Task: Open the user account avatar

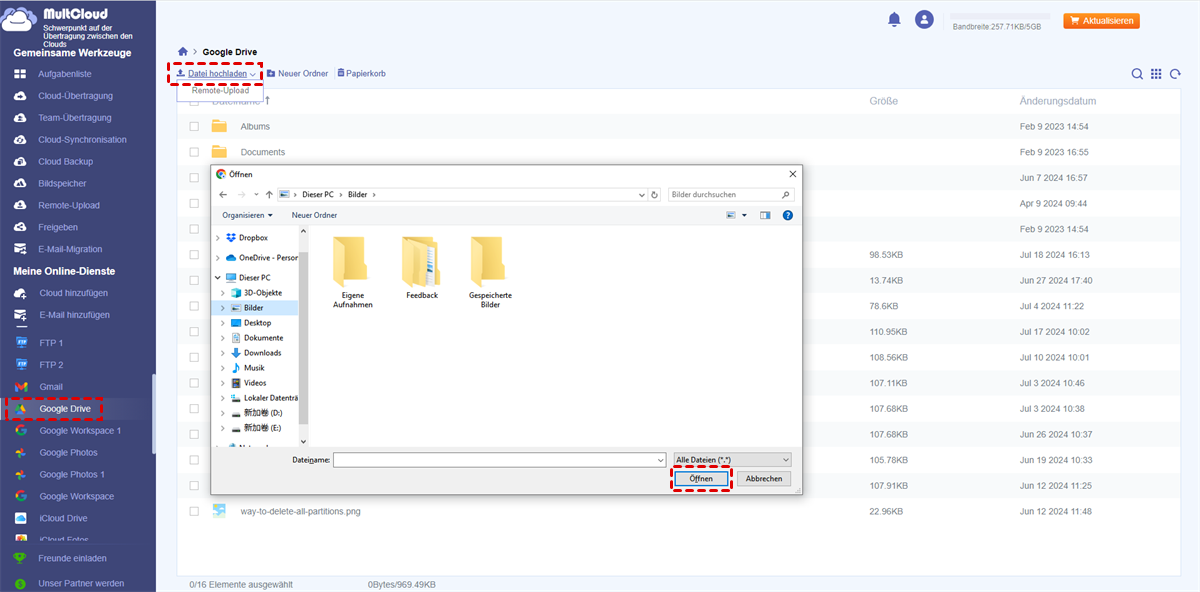Action: [924, 19]
